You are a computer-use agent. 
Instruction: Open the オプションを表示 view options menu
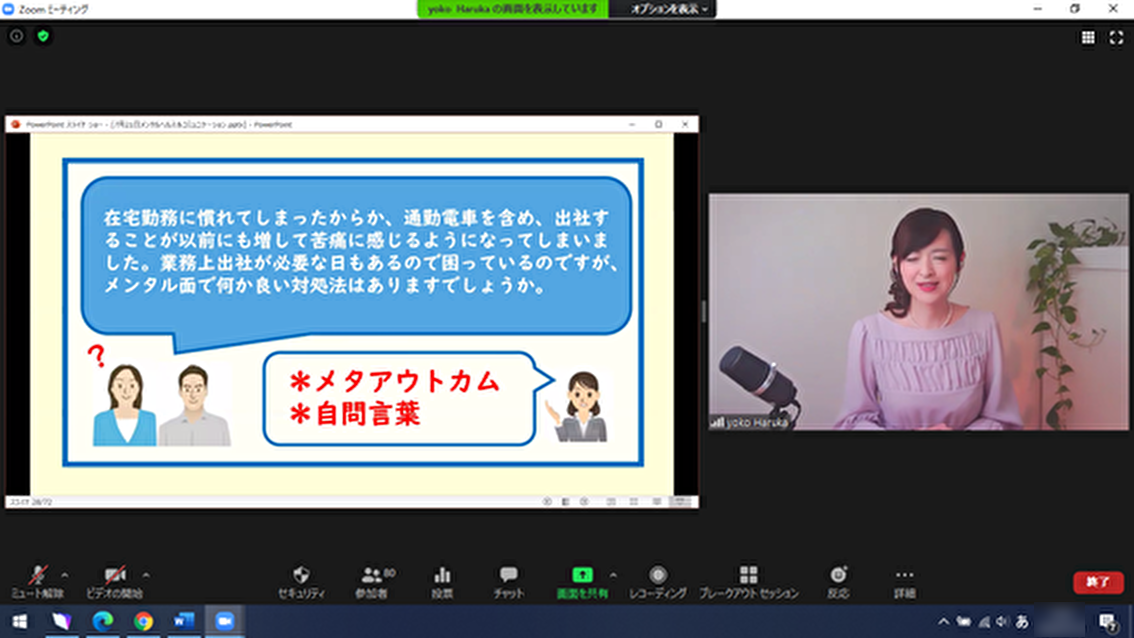coord(669,9)
